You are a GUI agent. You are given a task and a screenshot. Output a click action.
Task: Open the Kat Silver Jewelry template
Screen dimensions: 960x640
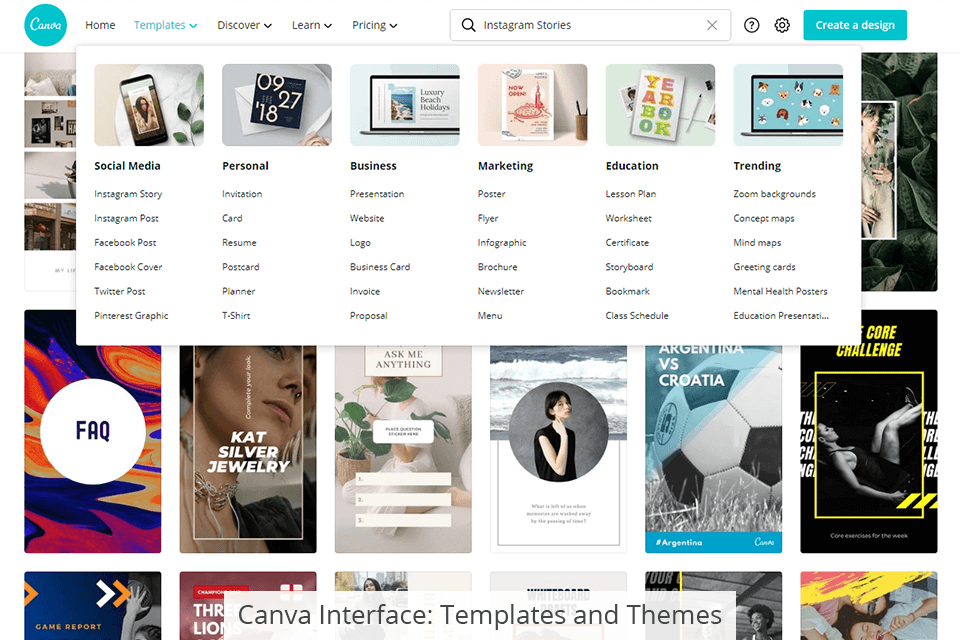click(248, 449)
